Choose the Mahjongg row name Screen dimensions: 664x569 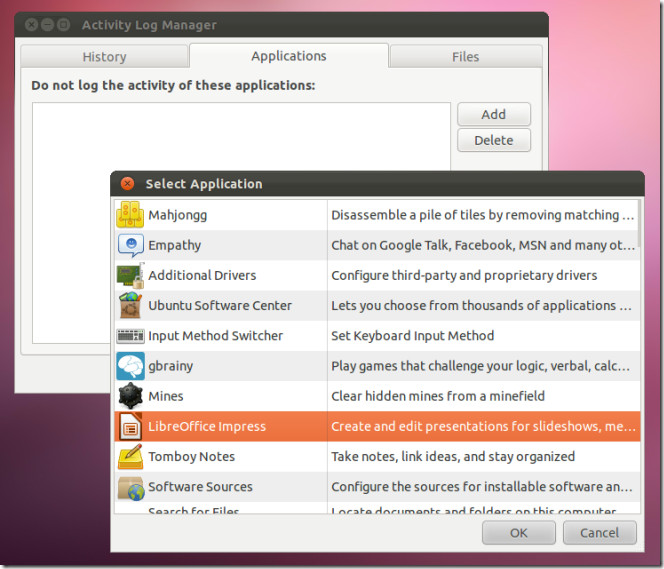coord(177,215)
